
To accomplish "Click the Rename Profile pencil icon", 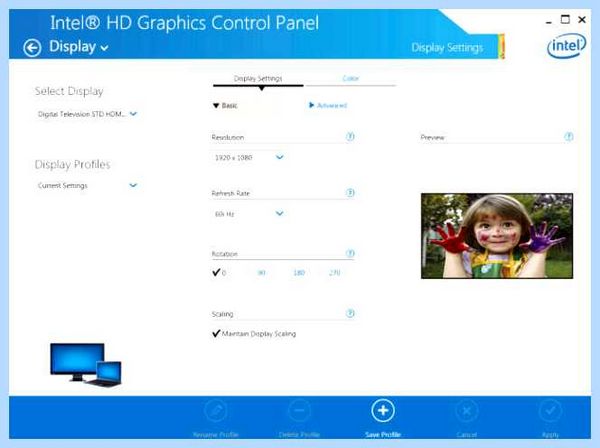I will point(216,411).
